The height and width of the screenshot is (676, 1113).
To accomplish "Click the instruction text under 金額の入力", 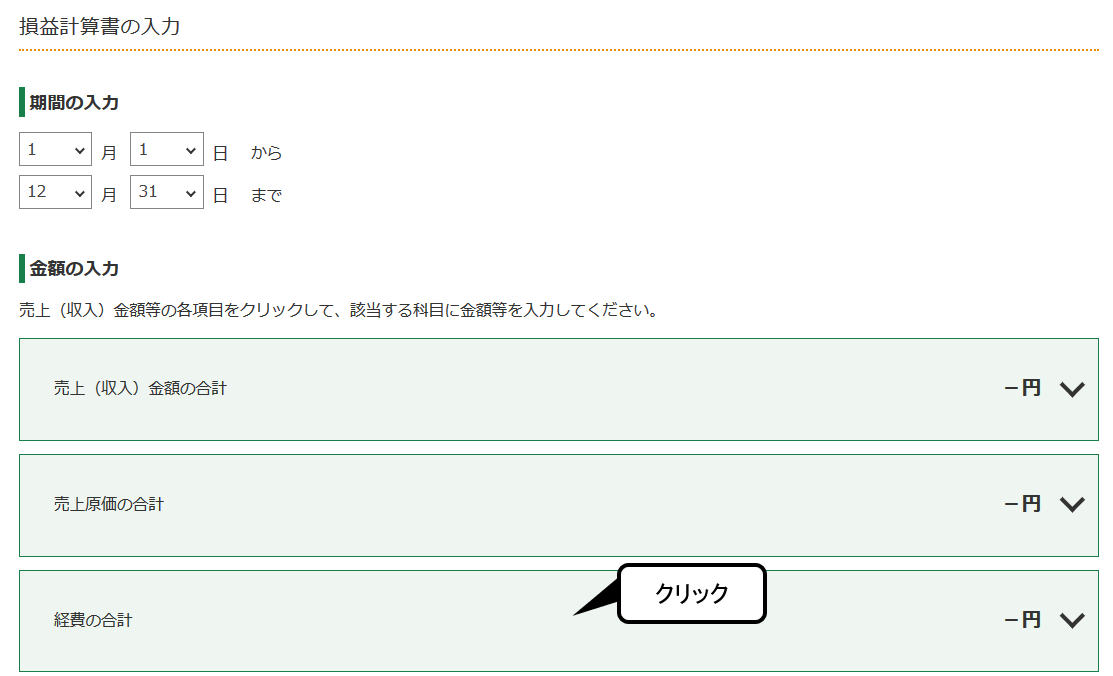I will click(x=340, y=310).
